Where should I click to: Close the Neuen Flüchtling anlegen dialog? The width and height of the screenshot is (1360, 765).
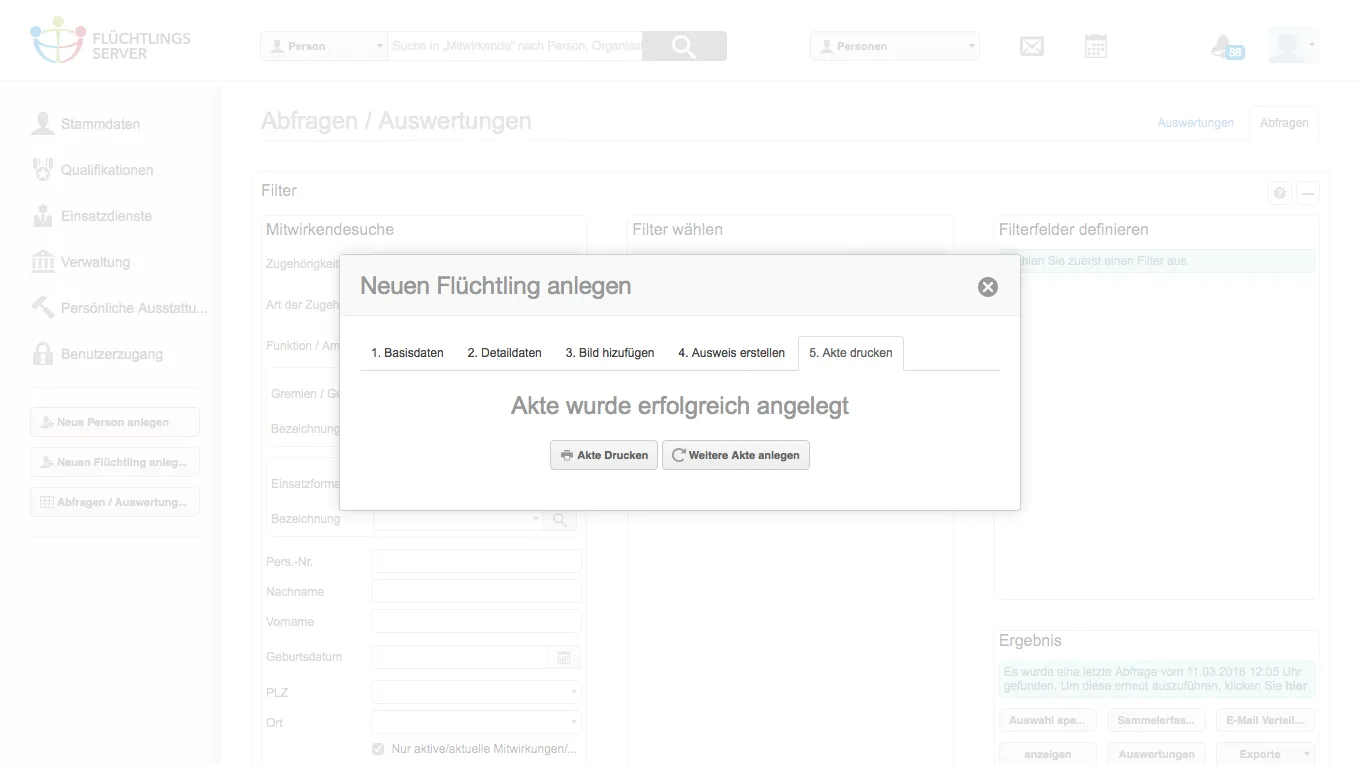tap(988, 287)
